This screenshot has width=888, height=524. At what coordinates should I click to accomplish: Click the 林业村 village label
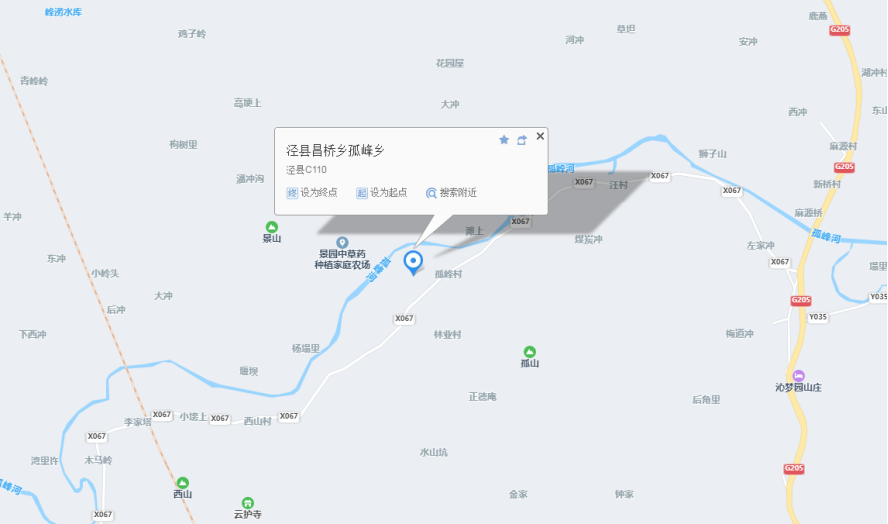pyautogui.click(x=447, y=335)
